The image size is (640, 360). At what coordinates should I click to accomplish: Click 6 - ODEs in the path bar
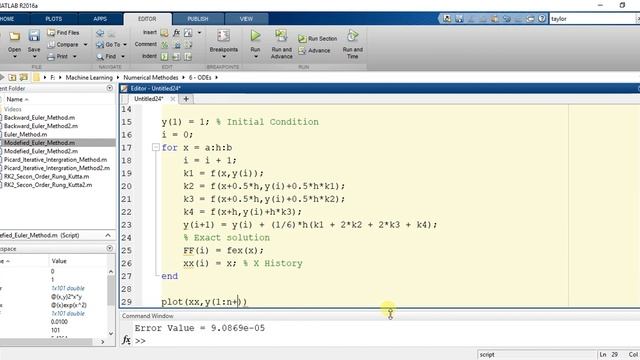coord(200,78)
